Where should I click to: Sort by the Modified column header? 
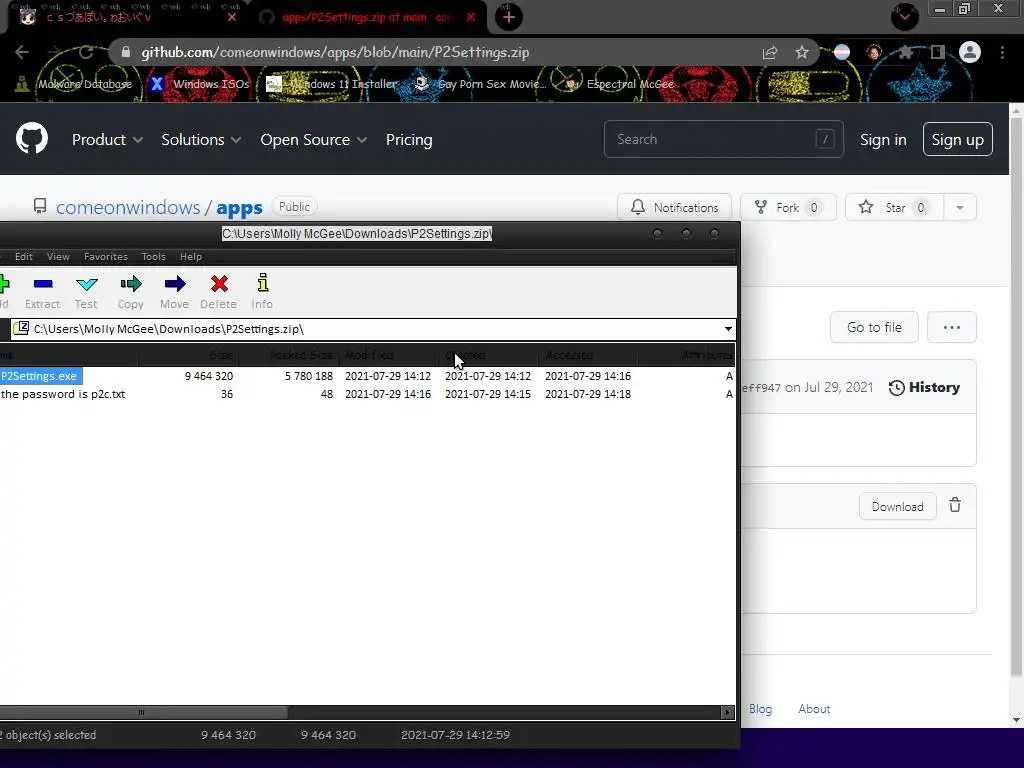(389, 355)
